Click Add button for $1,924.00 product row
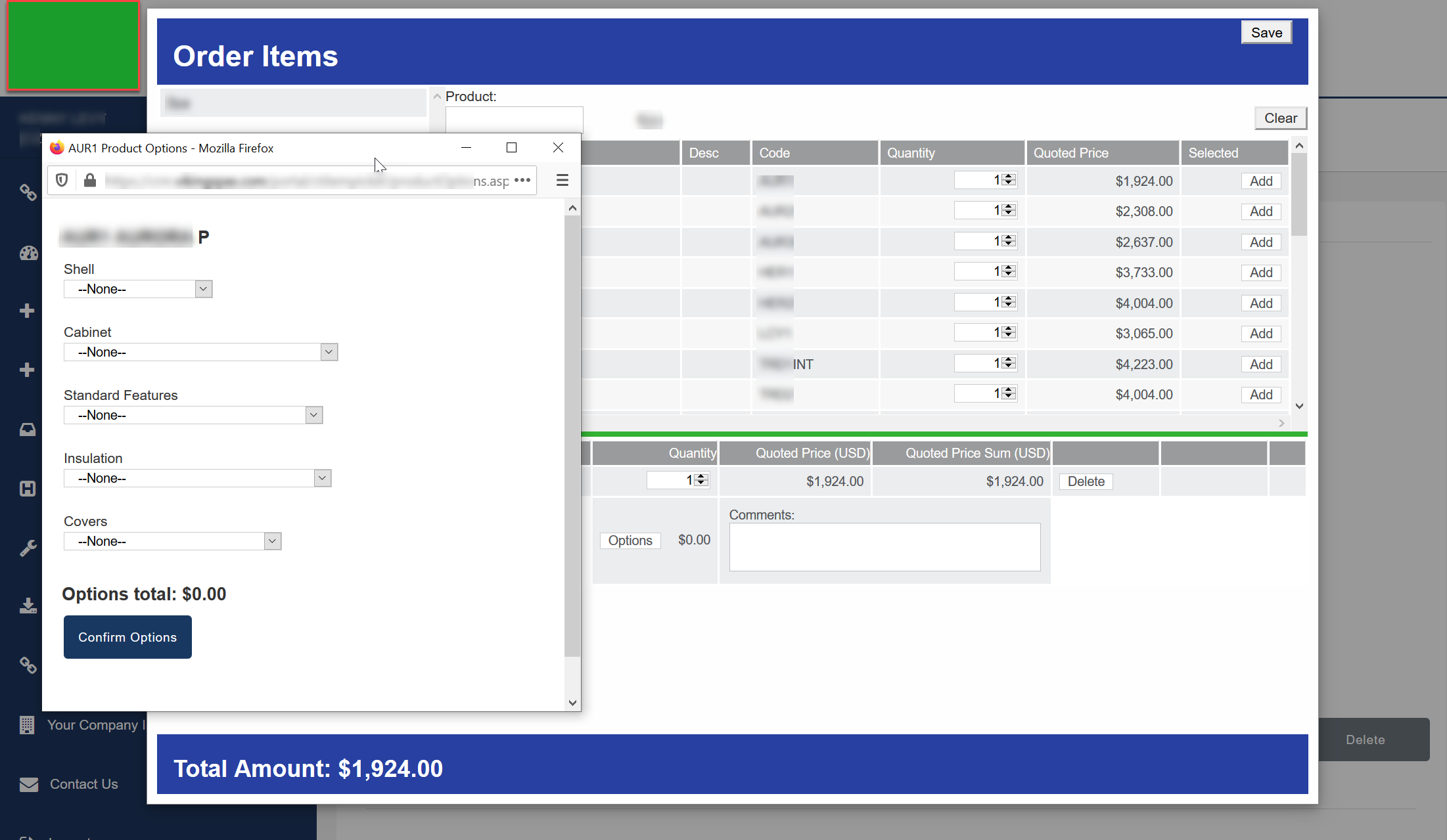The width and height of the screenshot is (1447, 840). [x=1260, y=181]
